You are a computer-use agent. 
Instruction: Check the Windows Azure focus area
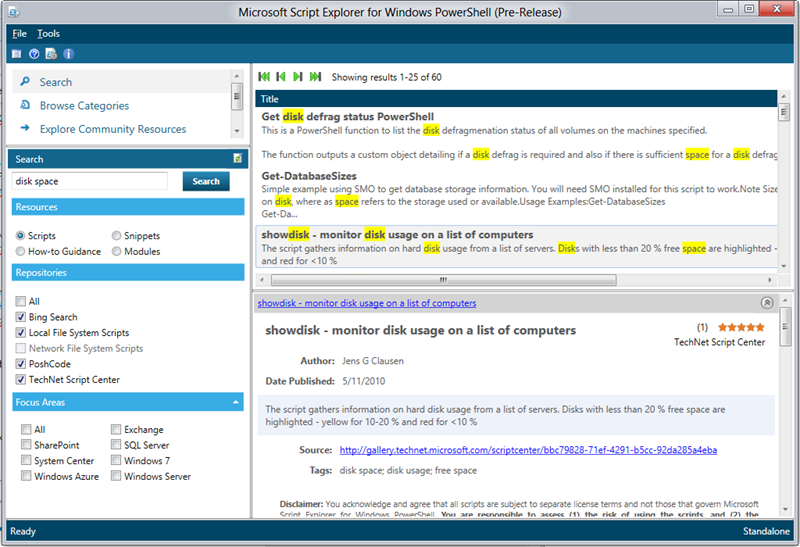click(x=26, y=476)
